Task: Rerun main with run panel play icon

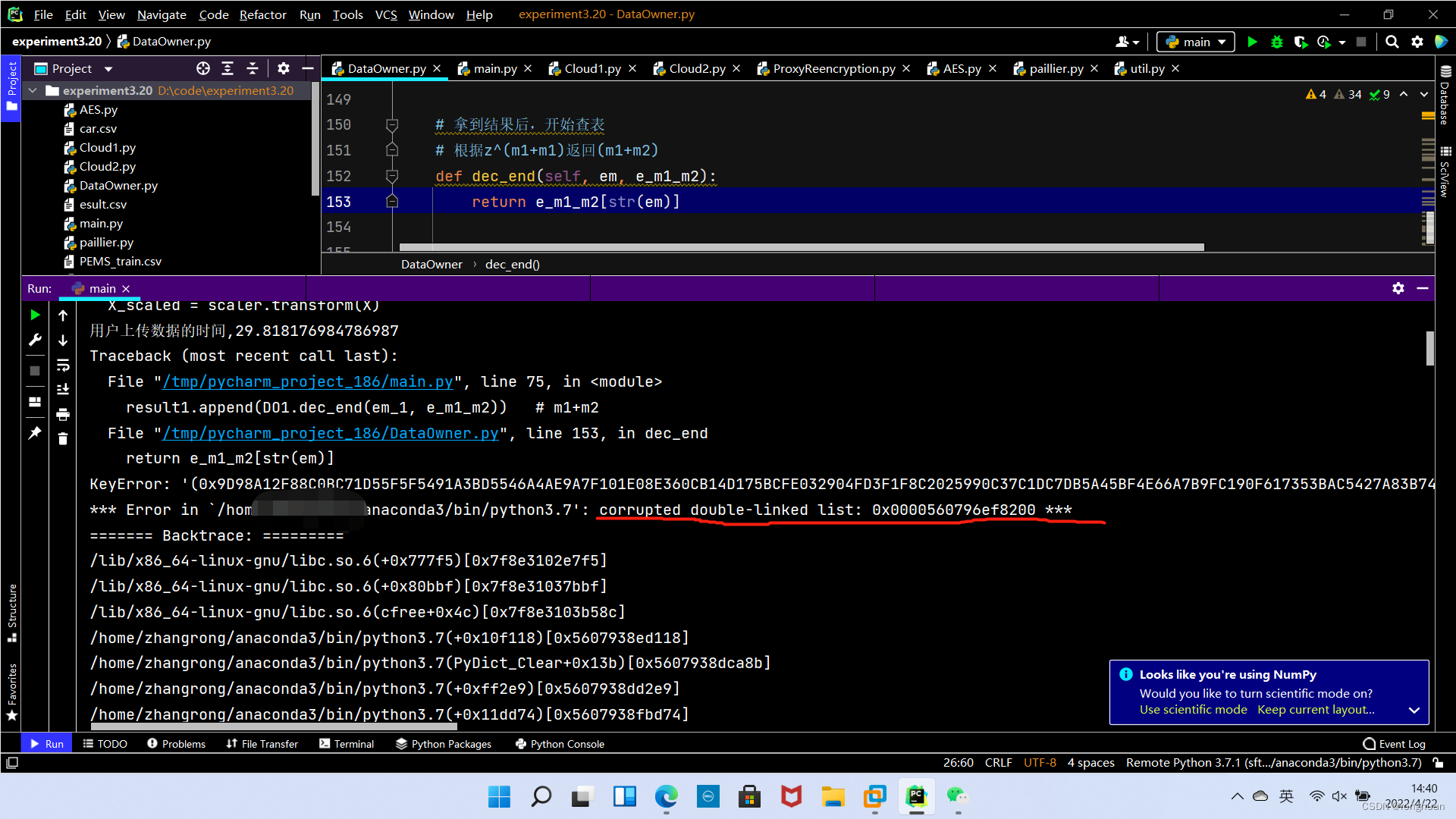Action: [35, 315]
